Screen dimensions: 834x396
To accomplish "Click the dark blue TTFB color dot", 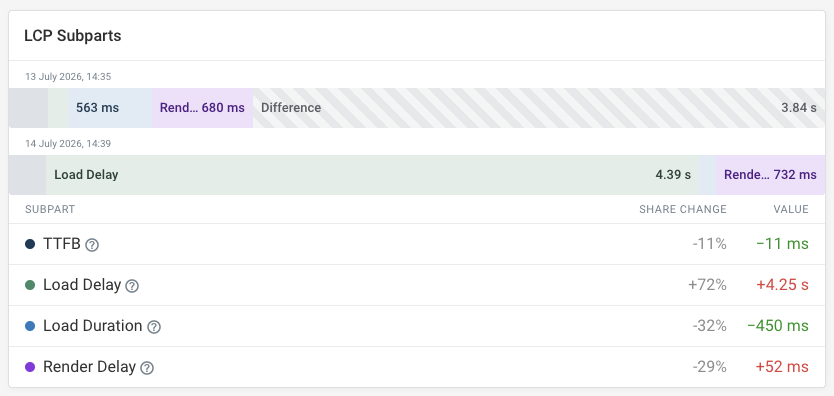I will click(30, 244).
